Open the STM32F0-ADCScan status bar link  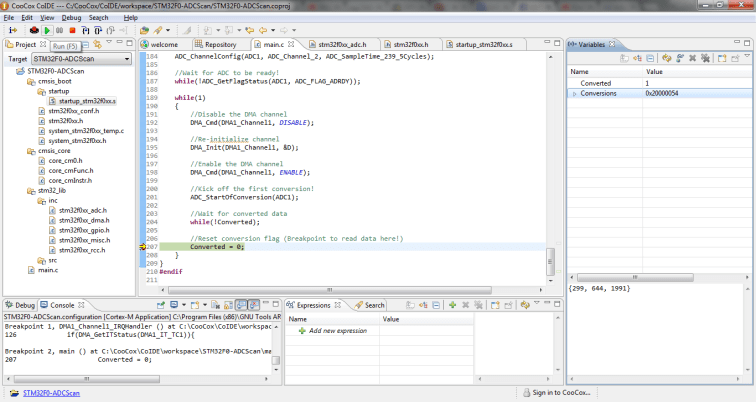coord(52,393)
